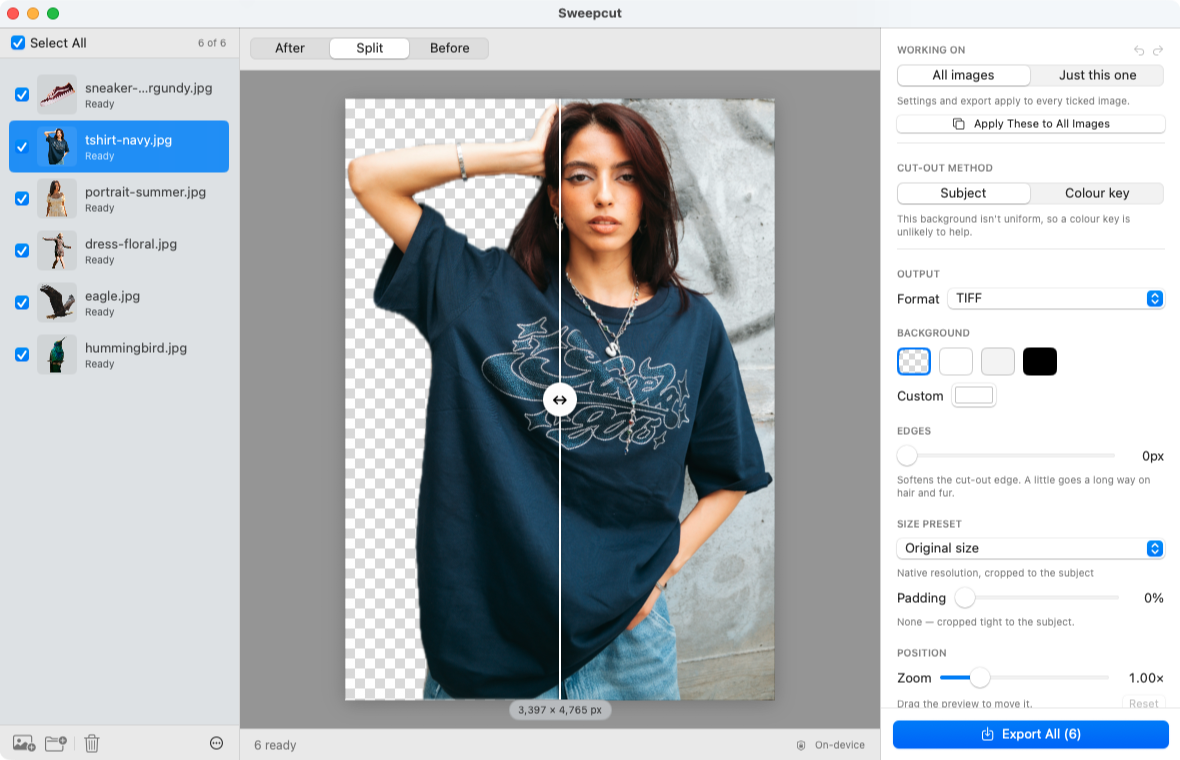This screenshot has width=1180, height=760.
Task: Select sneaker burgundy thumbnail
Action: [57, 95]
